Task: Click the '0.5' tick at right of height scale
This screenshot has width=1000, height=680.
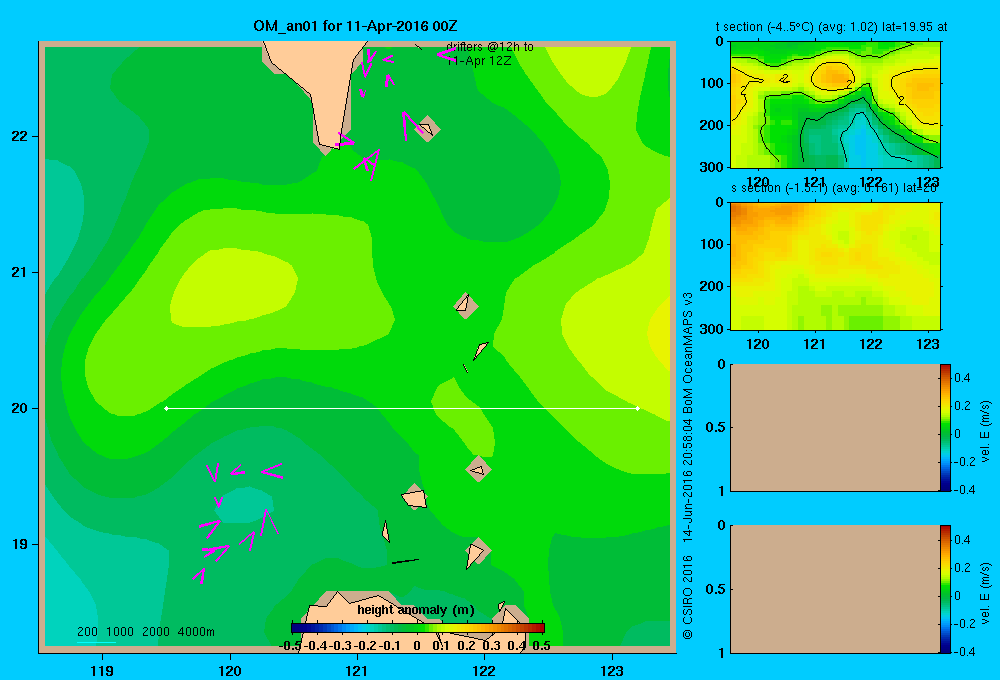Action: click(541, 646)
